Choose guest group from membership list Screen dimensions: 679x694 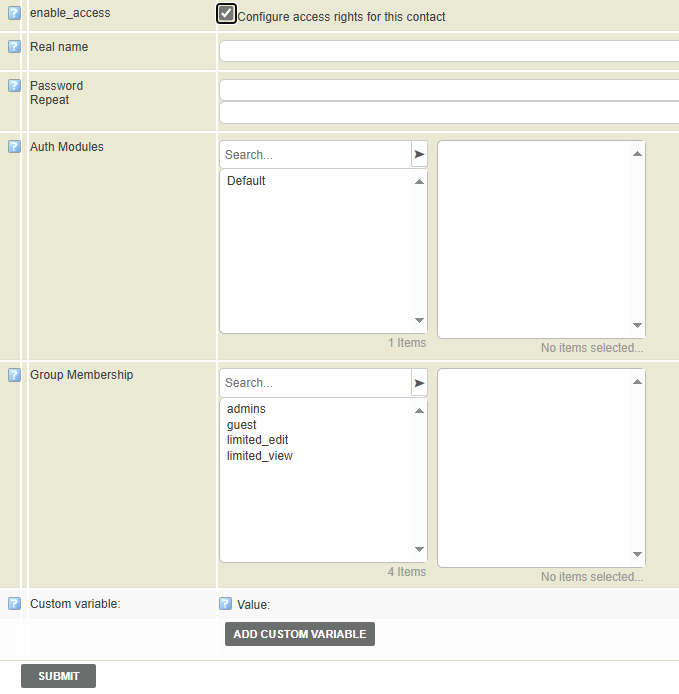(242, 425)
